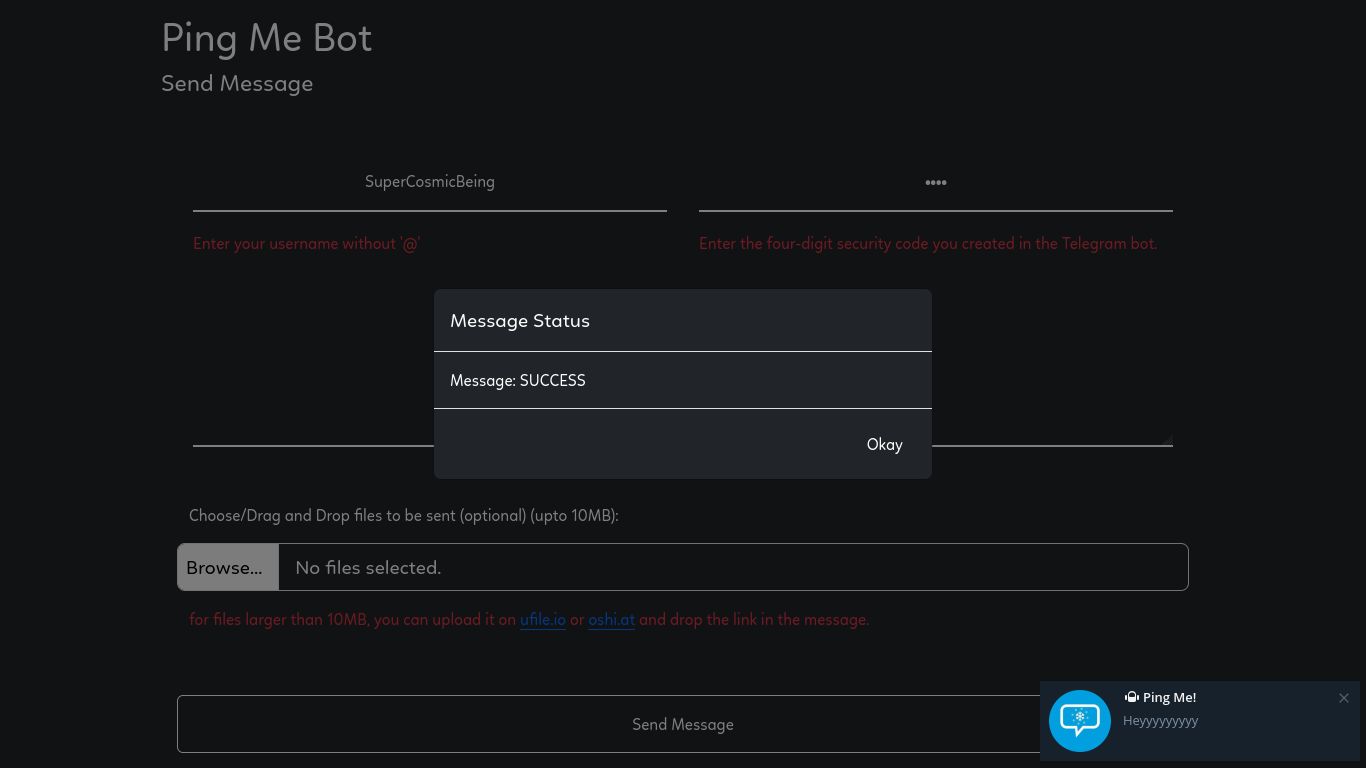This screenshot has height=768, width=1366.
Task: Open the ufile.io link
Action: [543, 619]
